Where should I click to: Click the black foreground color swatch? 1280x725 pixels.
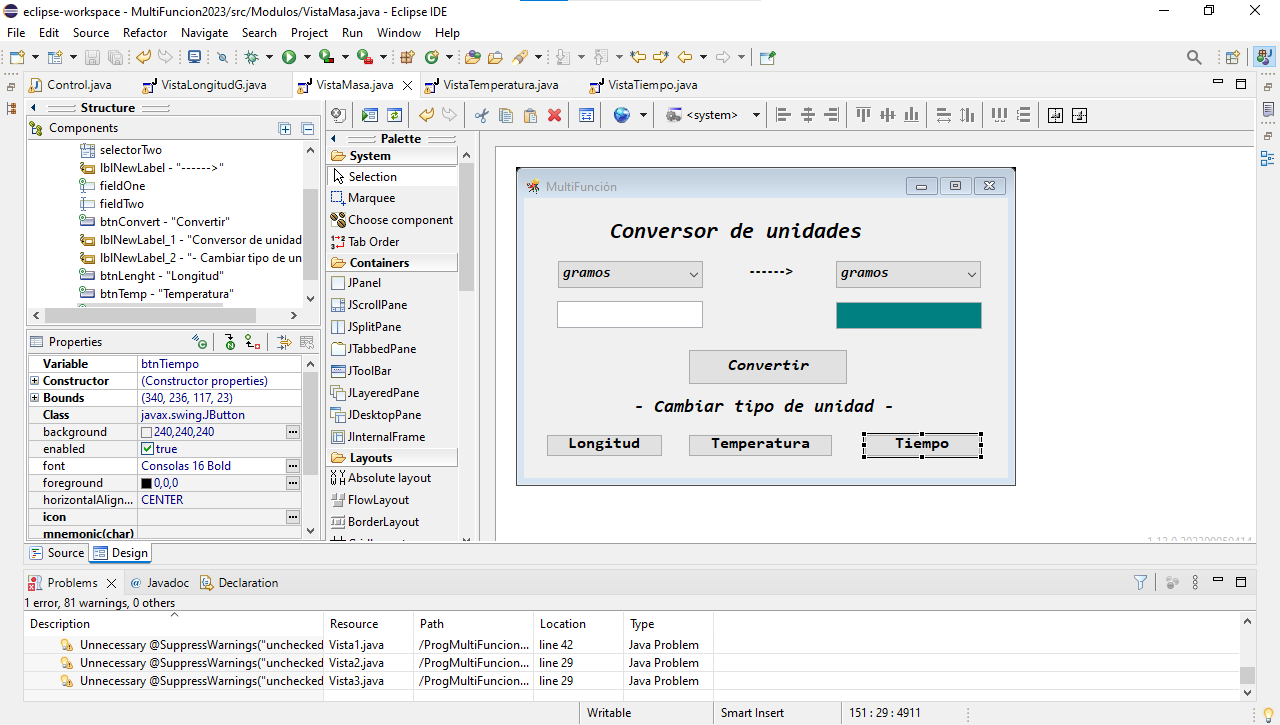pos(147,483)
